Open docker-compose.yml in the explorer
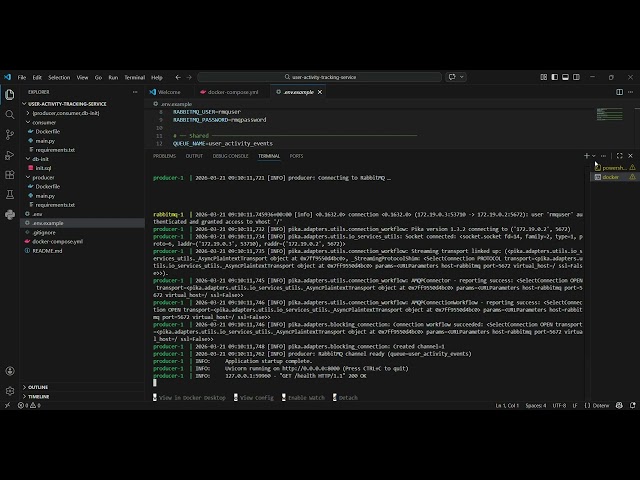 tap(82, 242)
